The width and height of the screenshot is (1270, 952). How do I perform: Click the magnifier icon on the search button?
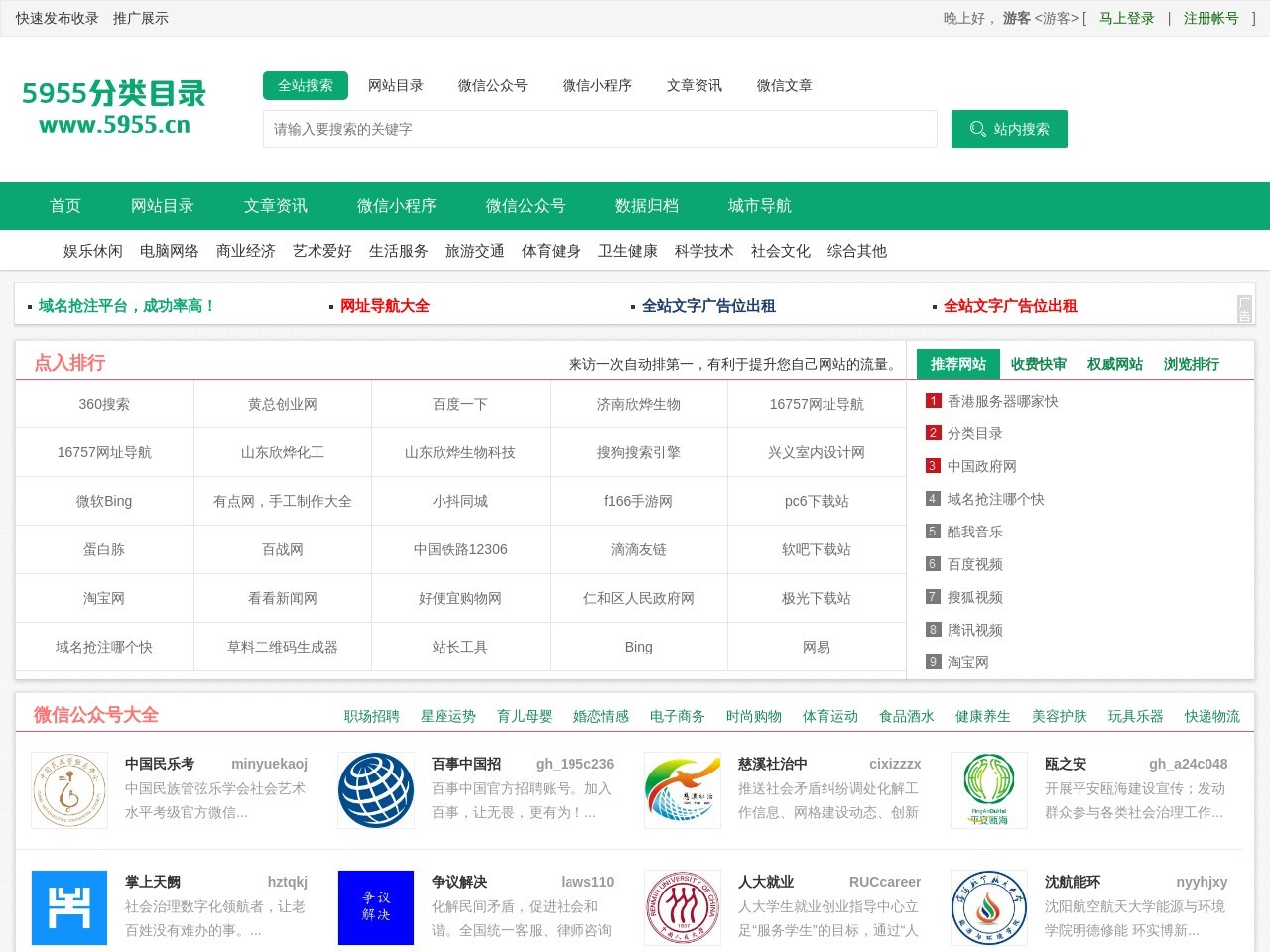tap(976, 128)
